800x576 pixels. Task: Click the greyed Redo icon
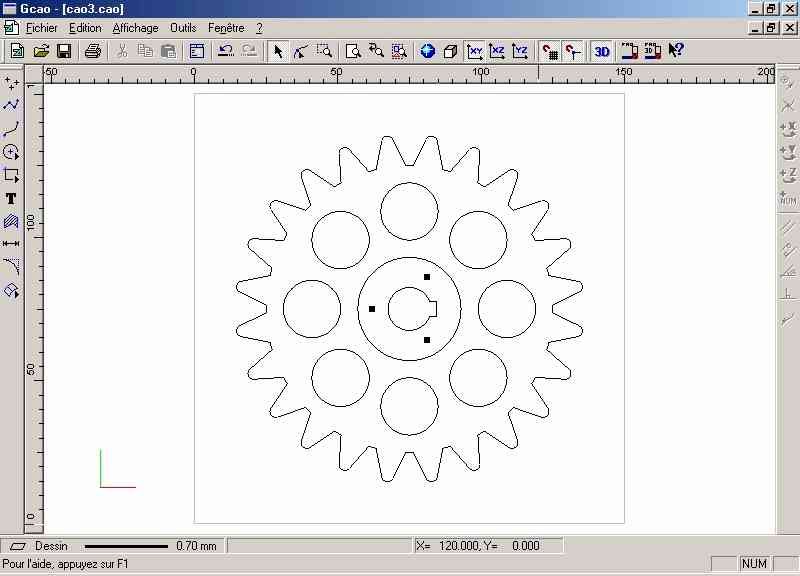point(249,51)
